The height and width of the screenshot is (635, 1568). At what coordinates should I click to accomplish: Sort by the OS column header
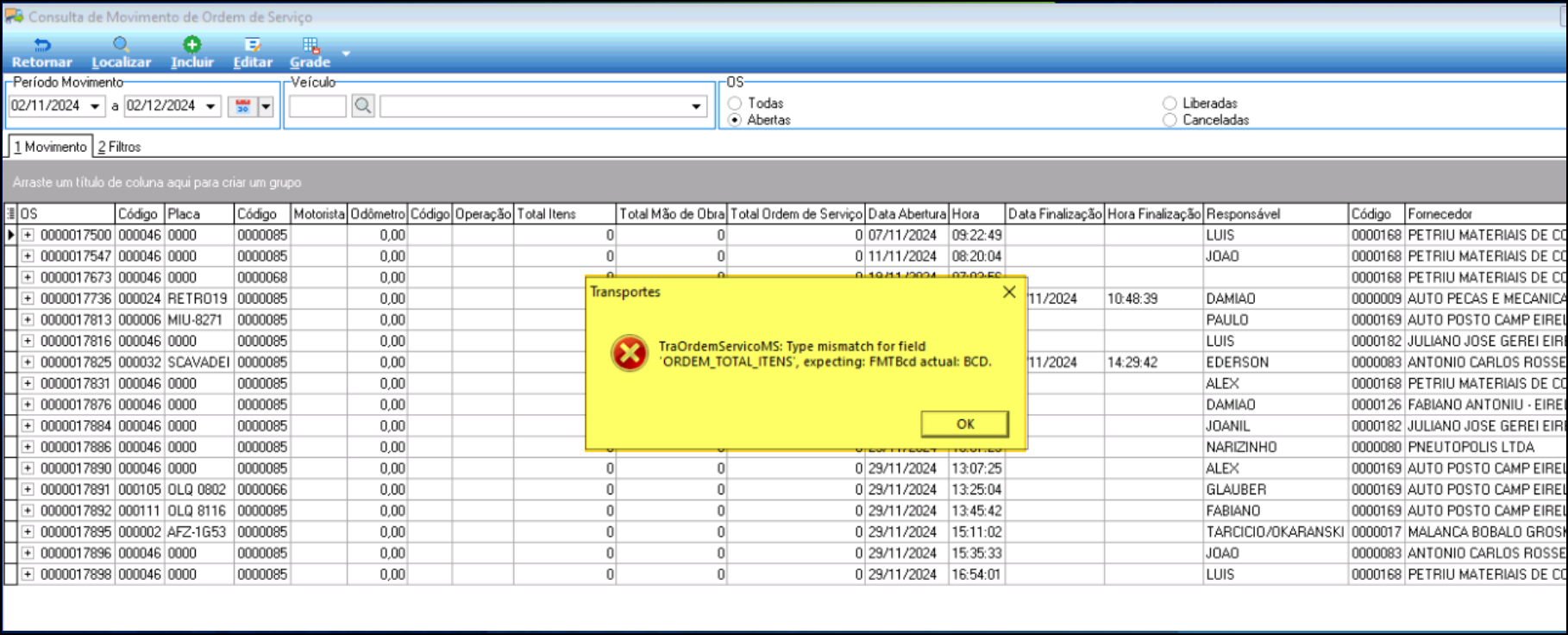tap(66, 214)
